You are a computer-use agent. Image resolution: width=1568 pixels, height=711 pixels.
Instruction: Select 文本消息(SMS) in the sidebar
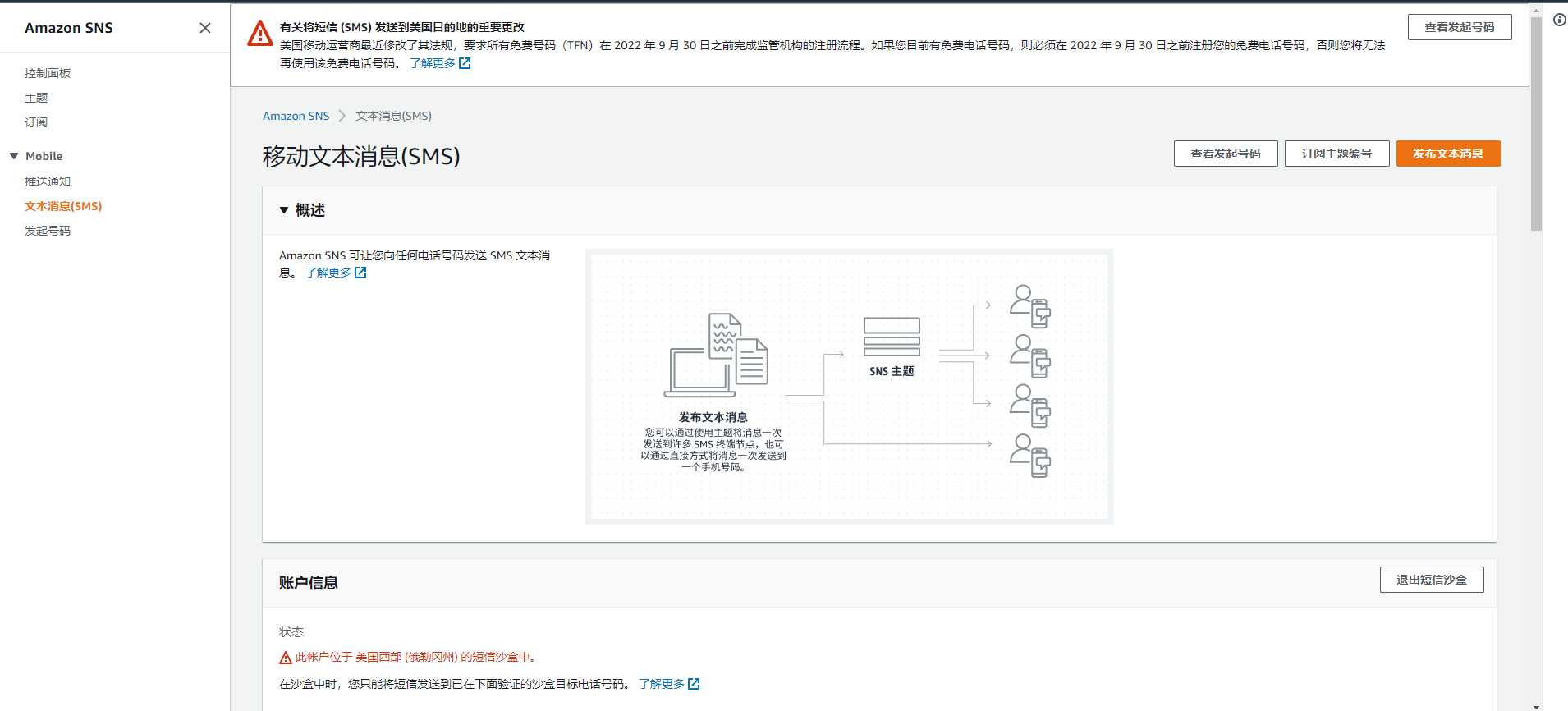point(63,206)
